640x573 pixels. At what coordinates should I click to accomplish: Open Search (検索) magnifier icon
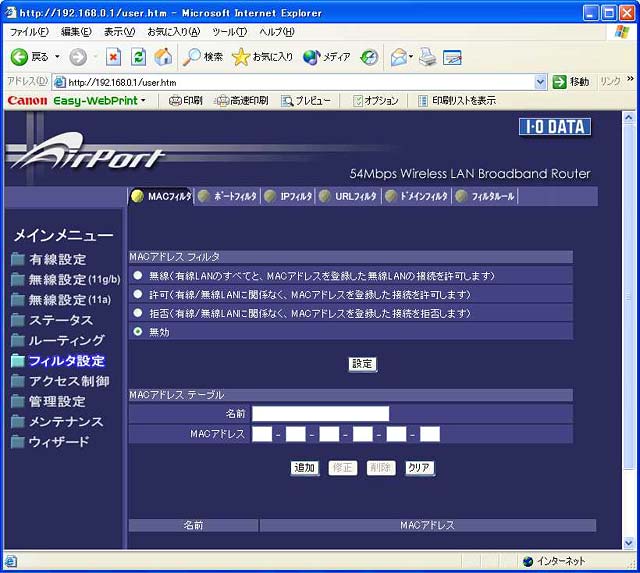pyautogui.click(x=191, y=57)
